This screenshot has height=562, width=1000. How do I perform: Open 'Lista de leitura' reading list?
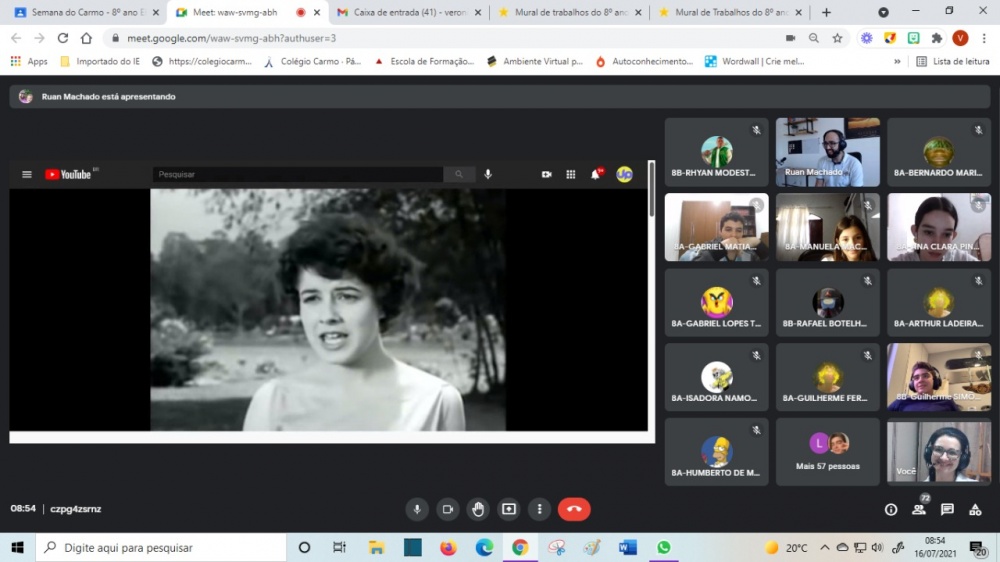[953, 61]
